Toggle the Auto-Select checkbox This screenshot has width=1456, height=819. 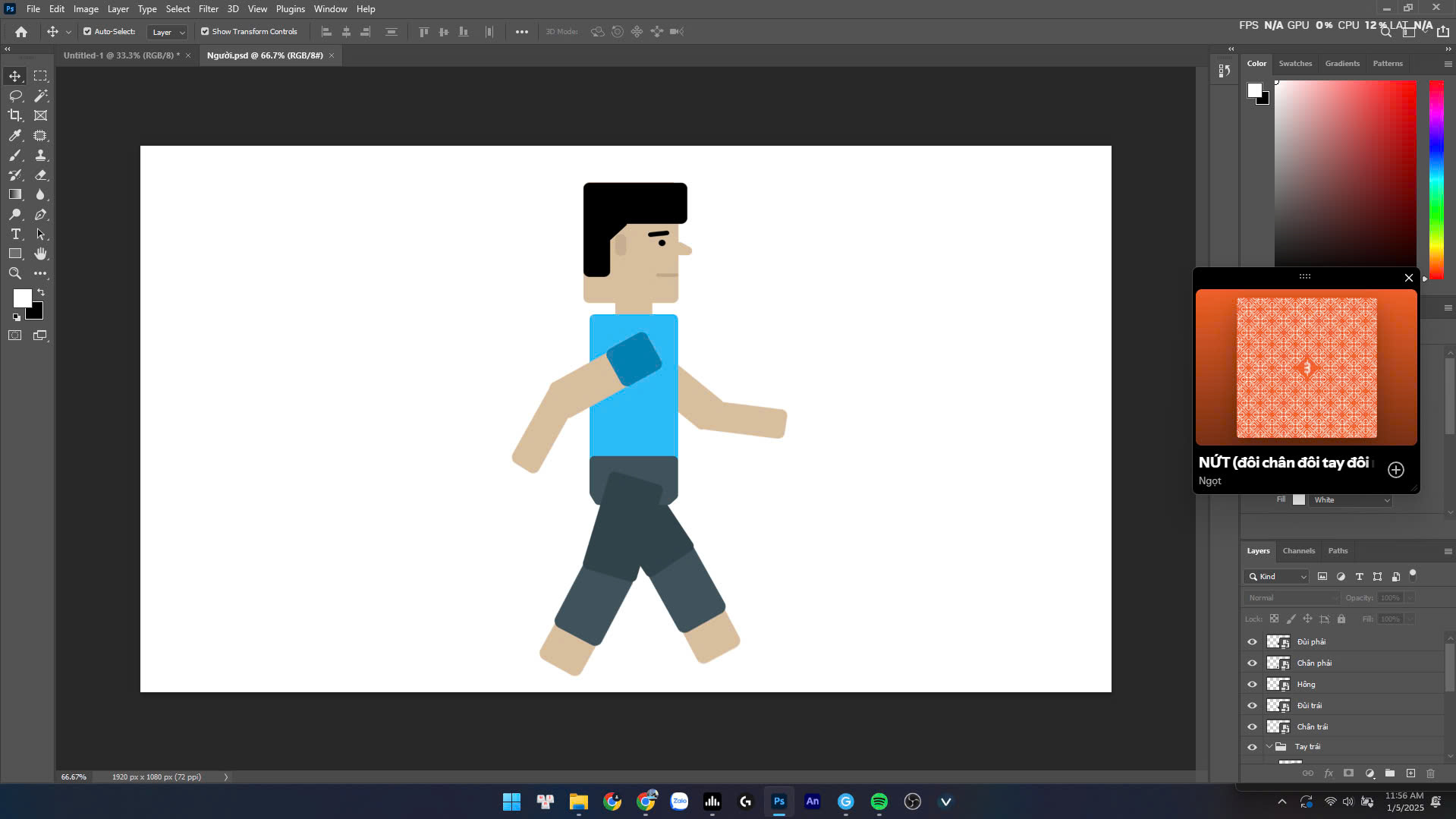pyautogui.click(x=87, y=32)
